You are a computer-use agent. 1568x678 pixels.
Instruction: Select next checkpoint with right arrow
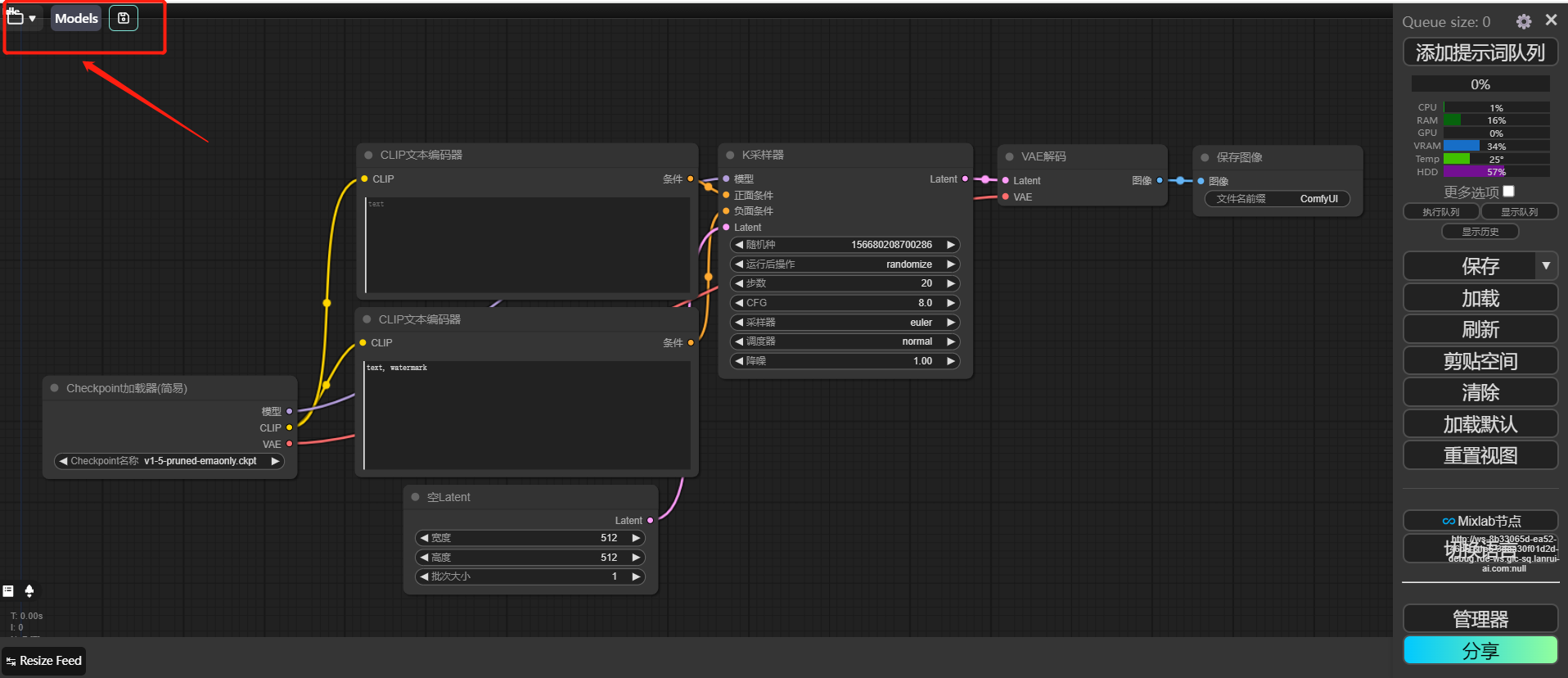tap(276, 461)
